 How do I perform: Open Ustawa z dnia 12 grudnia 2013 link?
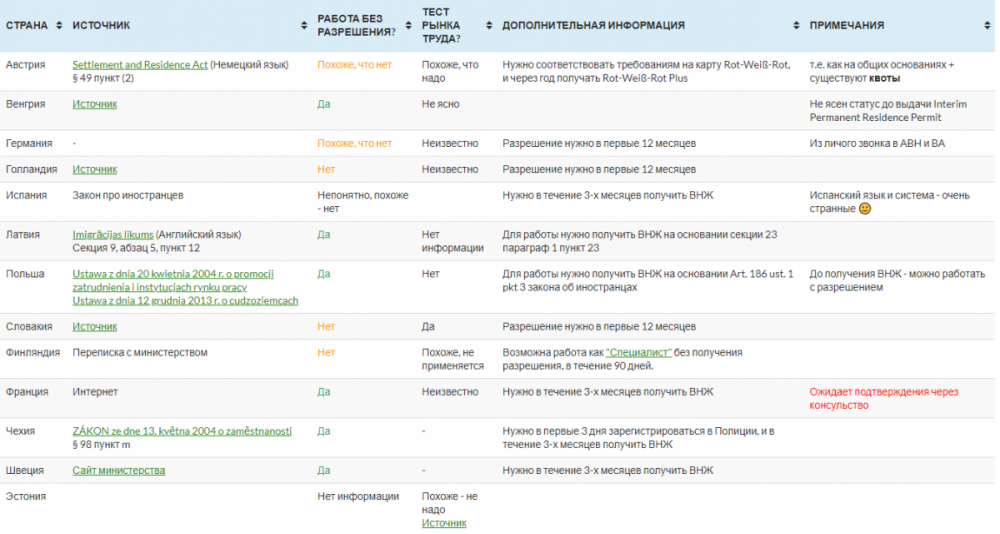(x=185, y=300)
